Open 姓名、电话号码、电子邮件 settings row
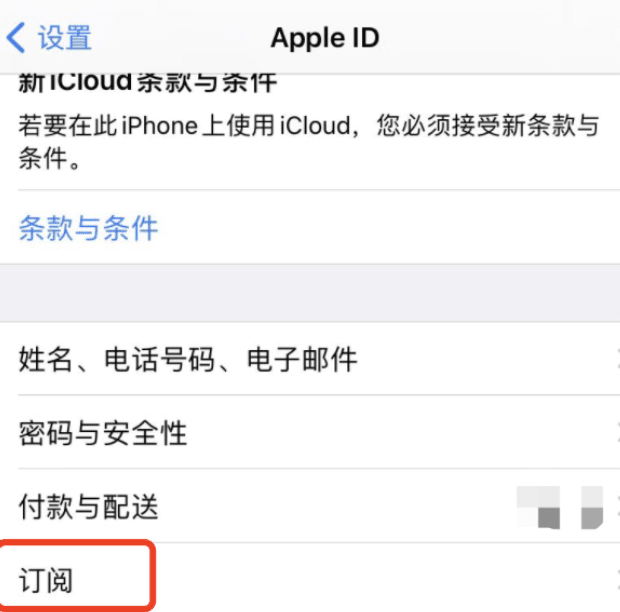The height and width of the screenshot is (612, 620). pos(310,359)
